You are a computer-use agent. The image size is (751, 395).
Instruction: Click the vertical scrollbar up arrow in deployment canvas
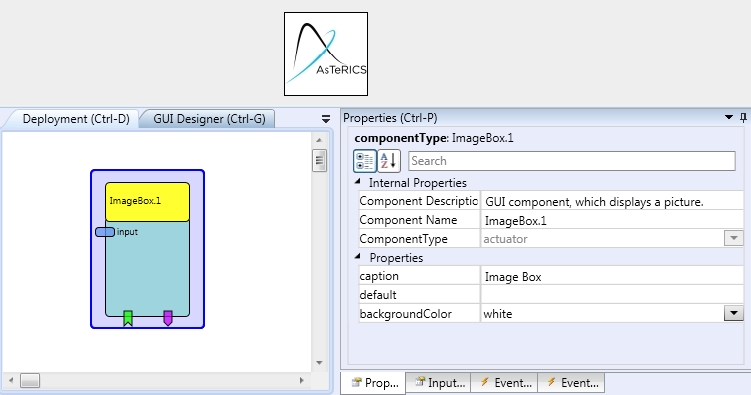click(319, 140)
